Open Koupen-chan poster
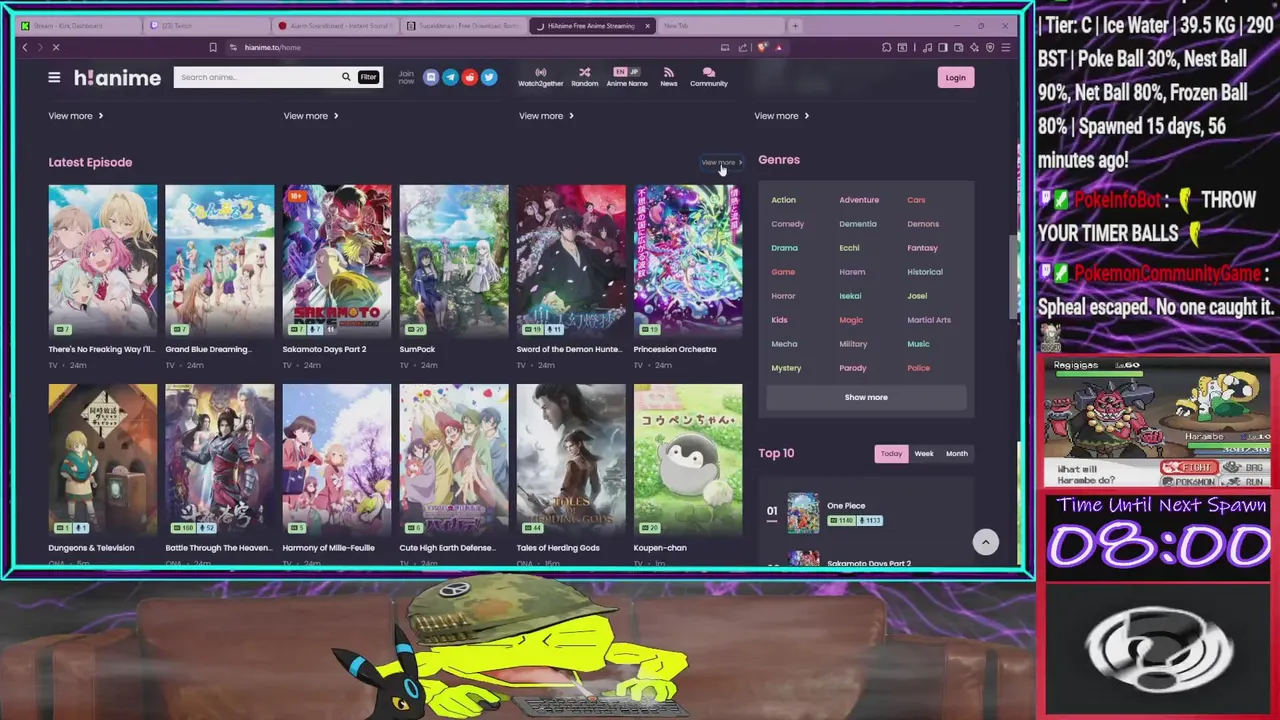 pyautogui.click(x=687, y=459)
